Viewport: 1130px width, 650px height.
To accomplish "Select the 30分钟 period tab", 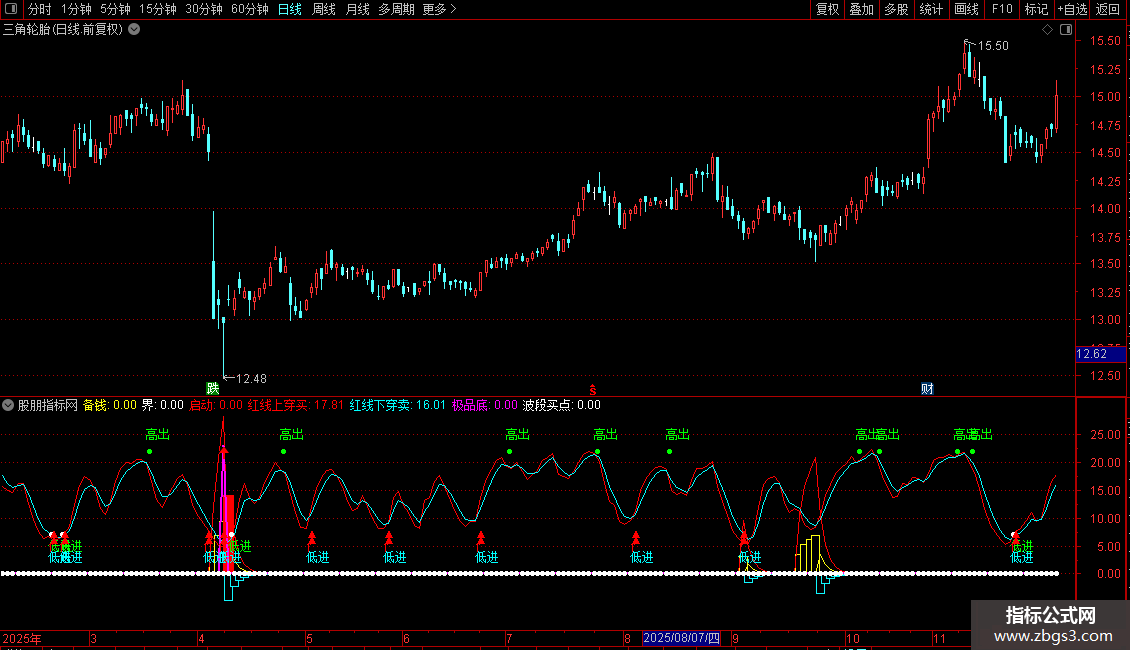I will 203,9.
